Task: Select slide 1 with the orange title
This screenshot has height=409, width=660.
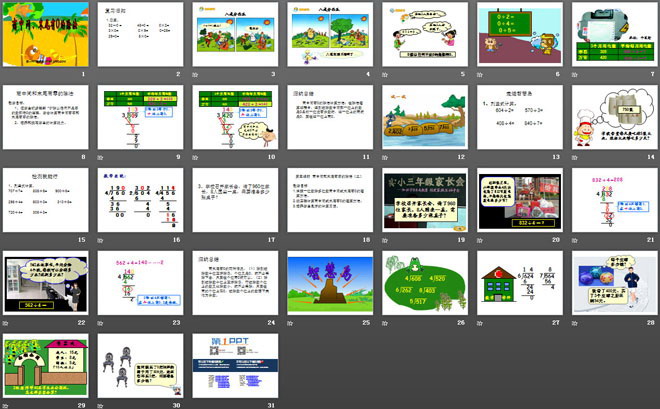Action: [x=44, y=34]
